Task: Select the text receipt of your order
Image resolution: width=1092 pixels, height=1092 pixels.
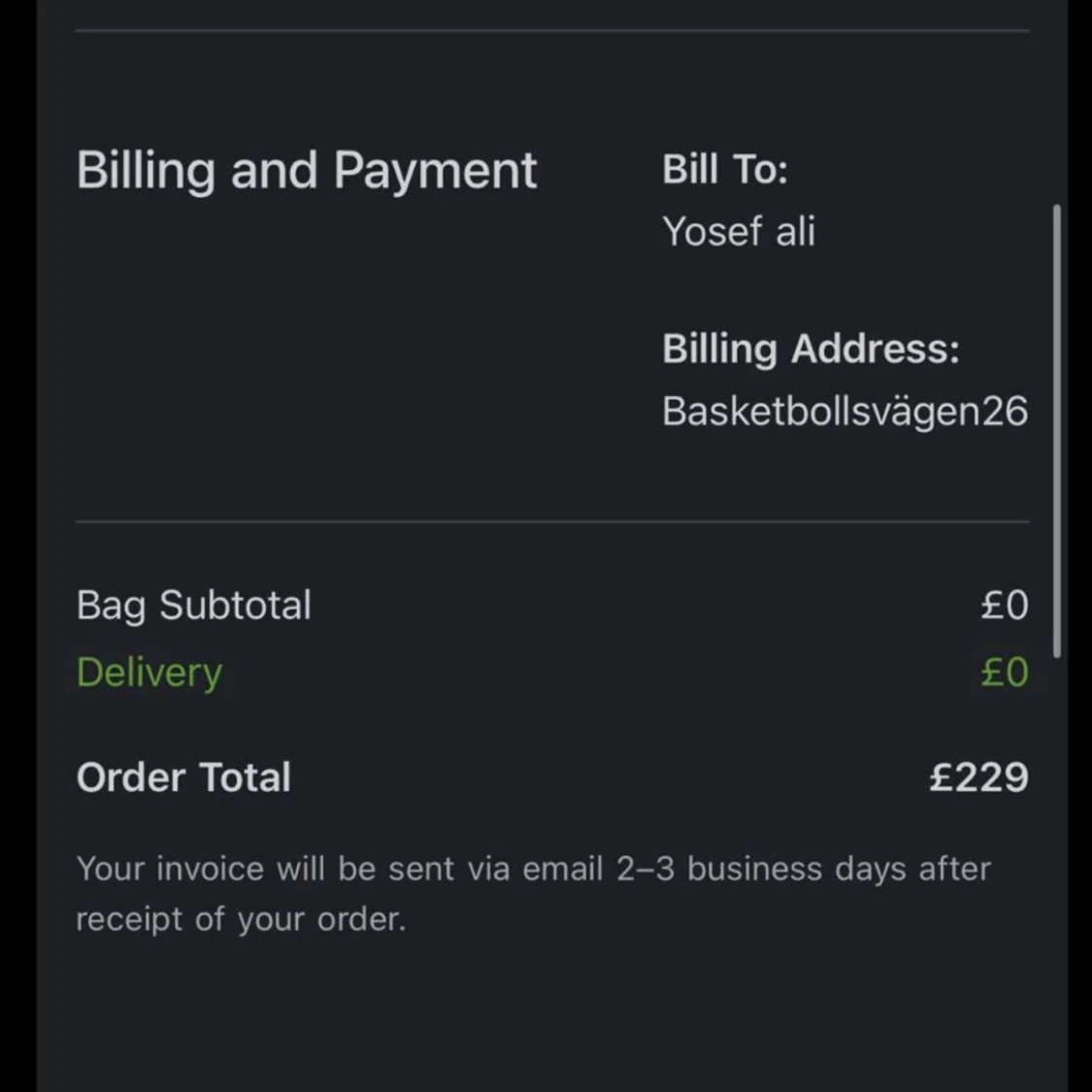Action: [x=240, y=919]
